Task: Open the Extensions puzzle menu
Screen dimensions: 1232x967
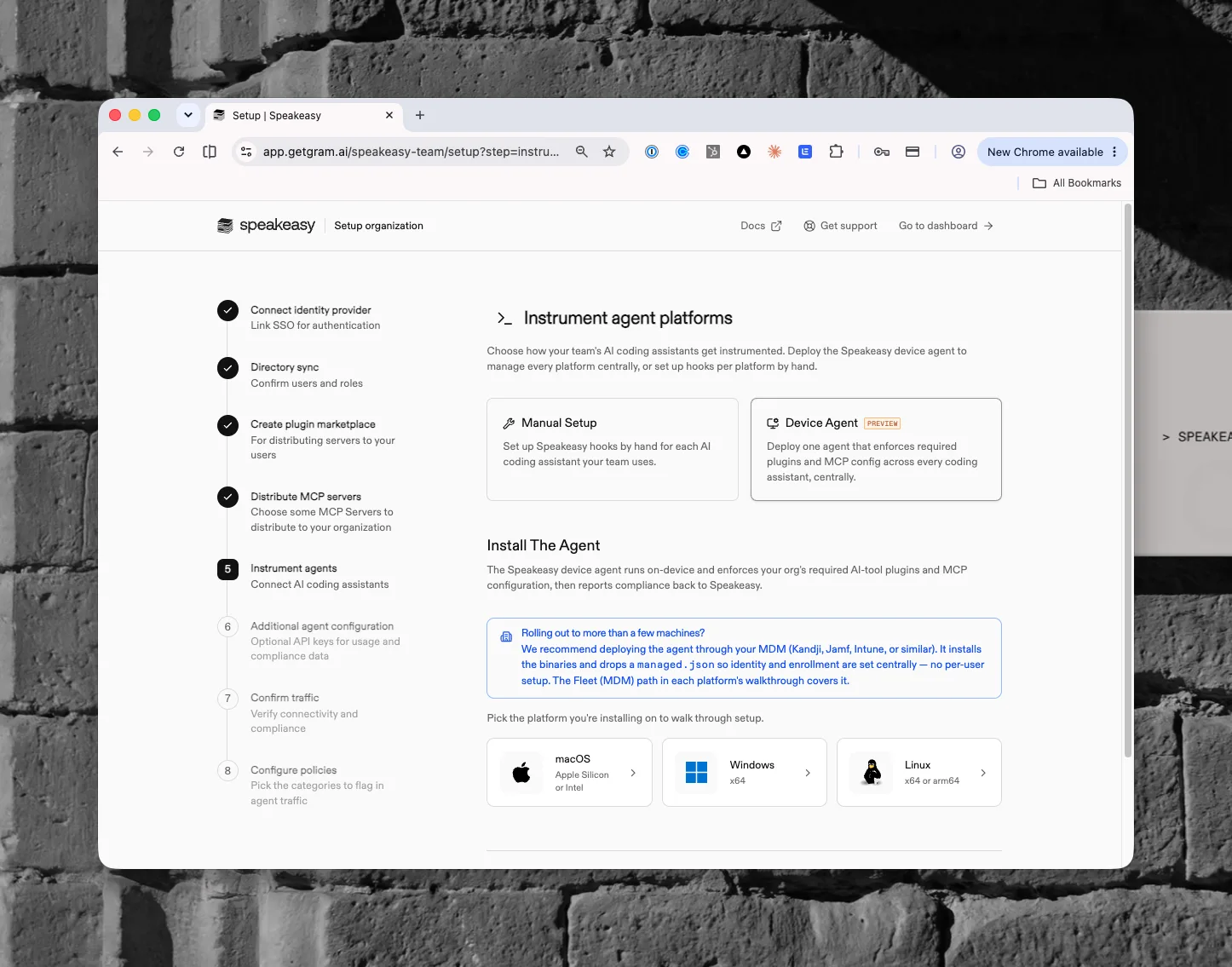Action: [836, 152]
